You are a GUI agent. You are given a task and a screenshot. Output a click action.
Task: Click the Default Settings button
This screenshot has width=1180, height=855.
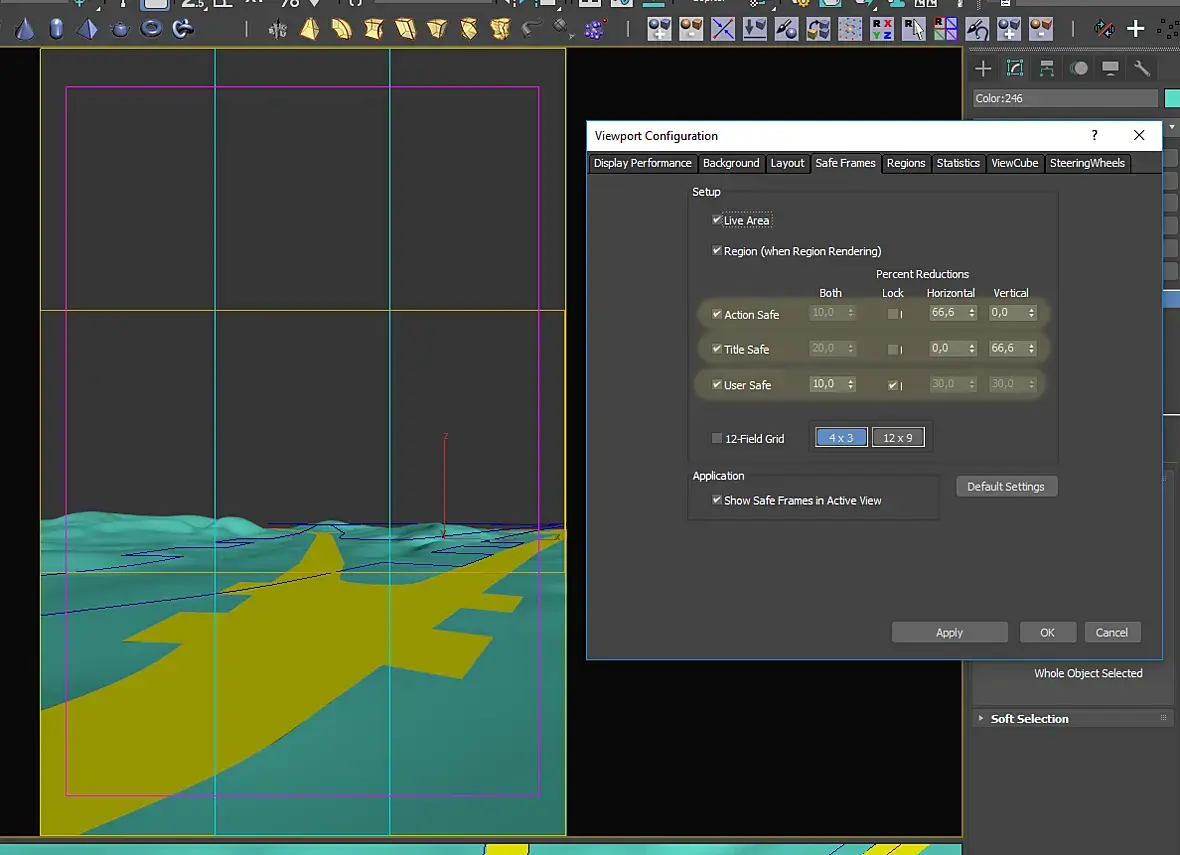tap(1006, 487)
